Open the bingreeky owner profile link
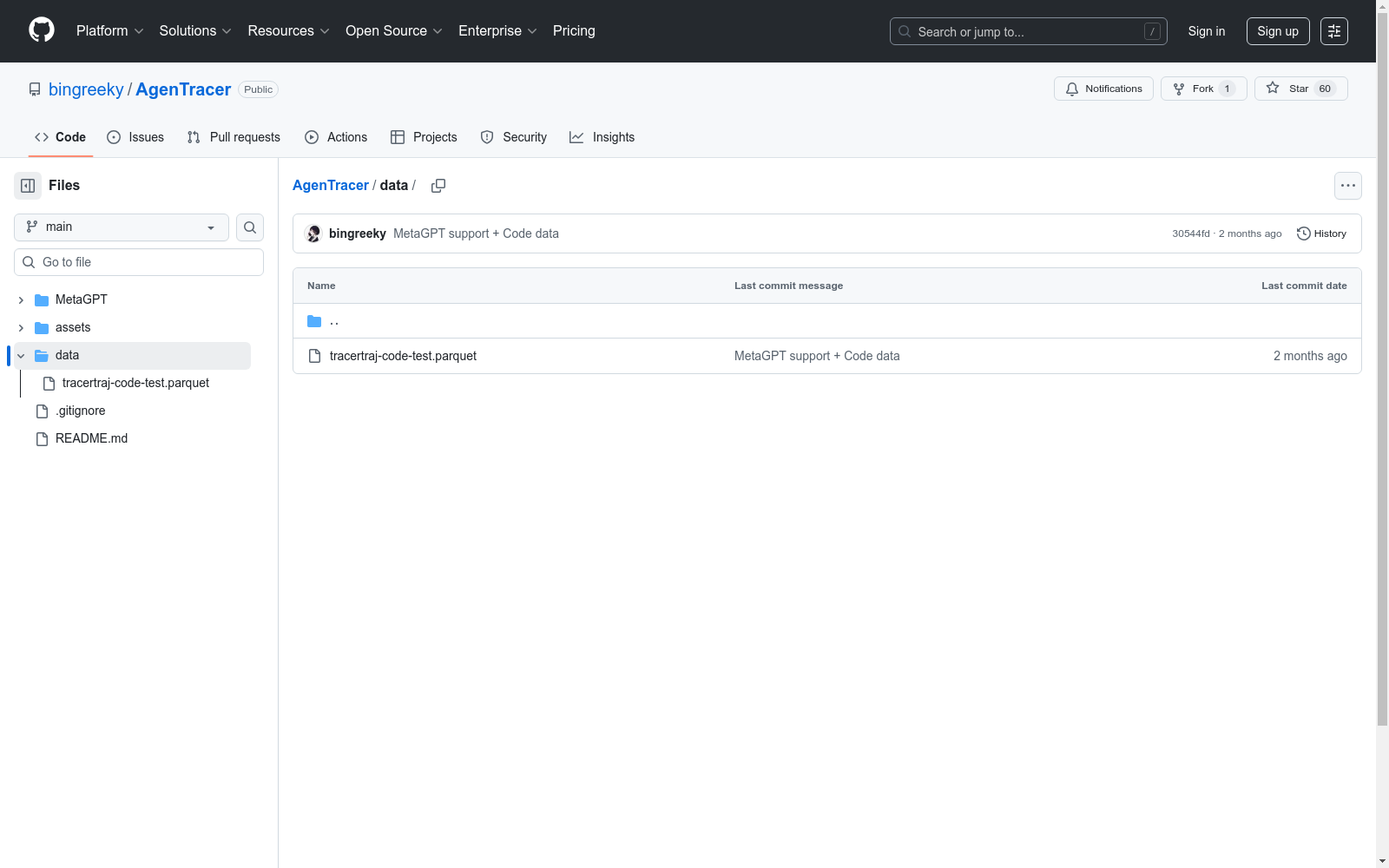The width and height of the screenshot is (1389, 868). (86, 89)
